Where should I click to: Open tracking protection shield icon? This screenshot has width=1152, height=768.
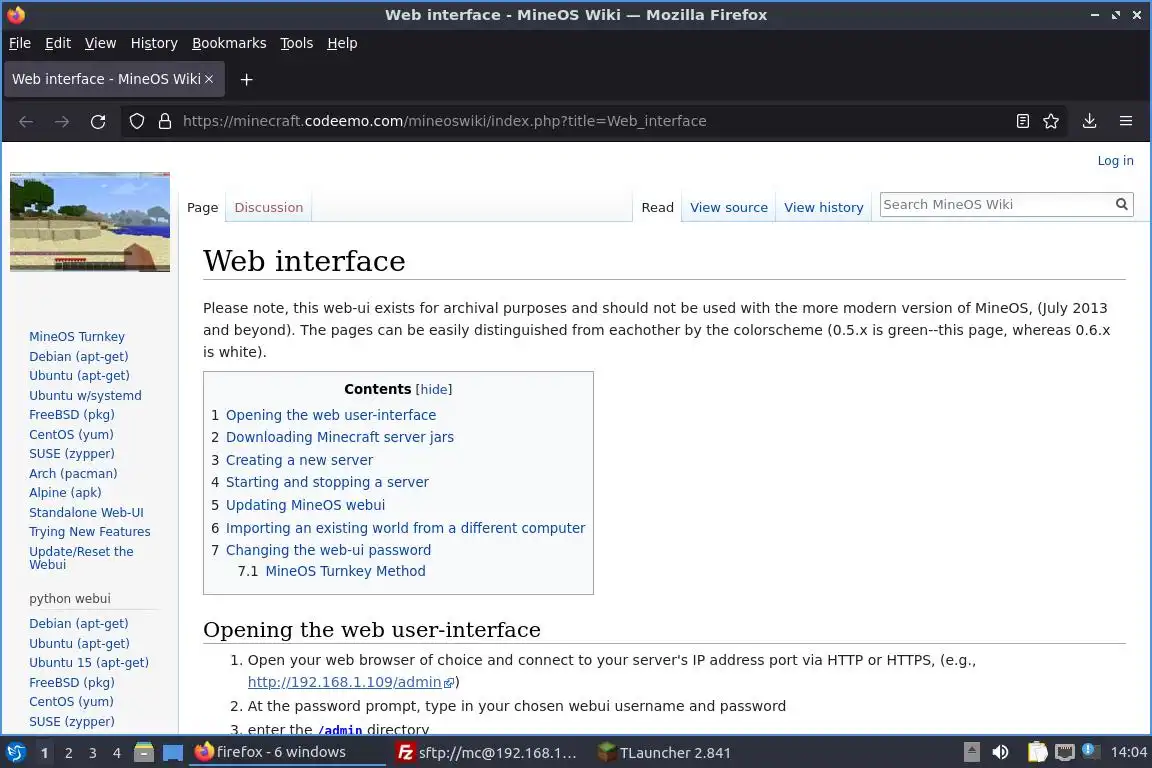pyautogui.click(x=137, y=121)
